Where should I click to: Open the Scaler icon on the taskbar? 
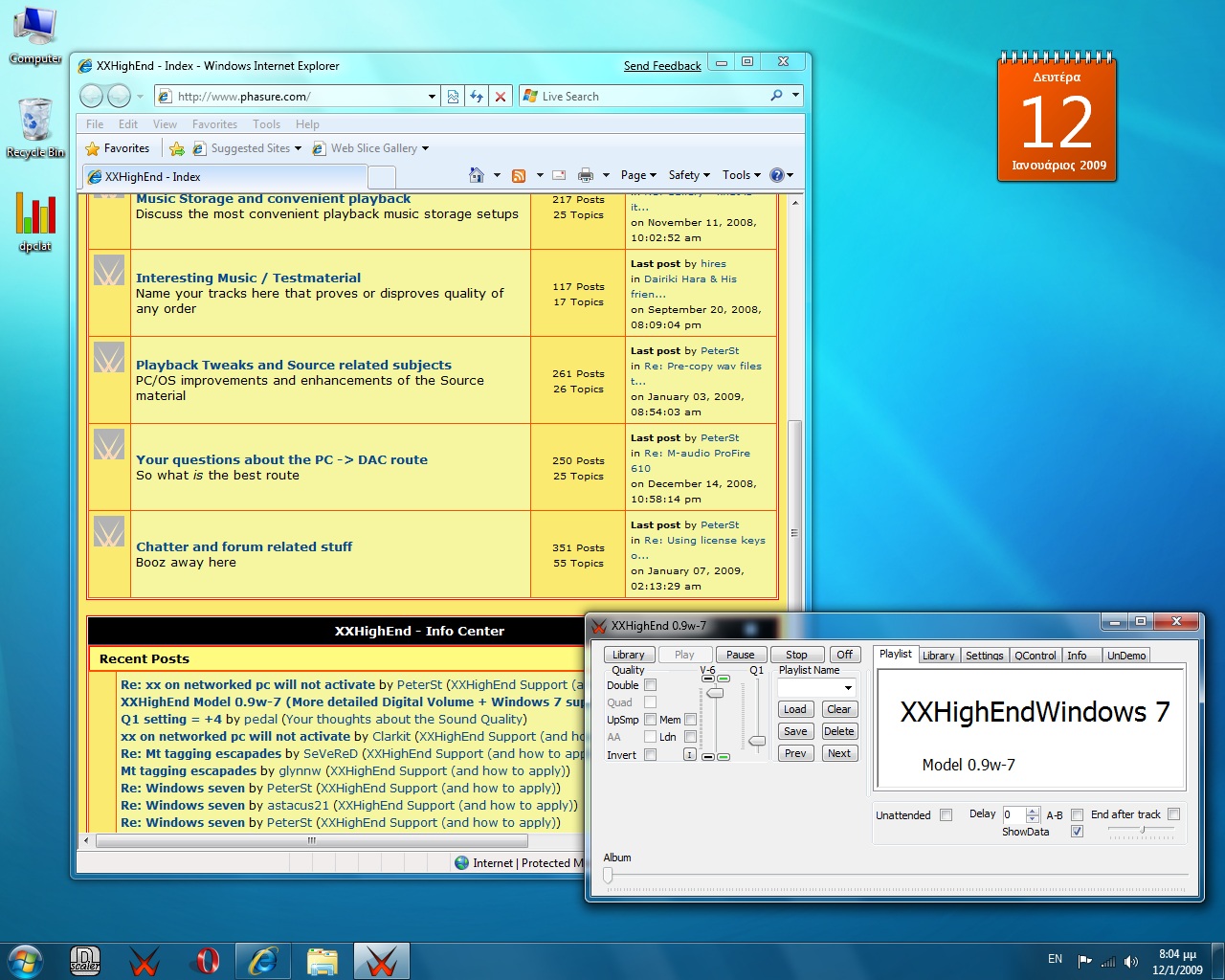pos(85,961)
